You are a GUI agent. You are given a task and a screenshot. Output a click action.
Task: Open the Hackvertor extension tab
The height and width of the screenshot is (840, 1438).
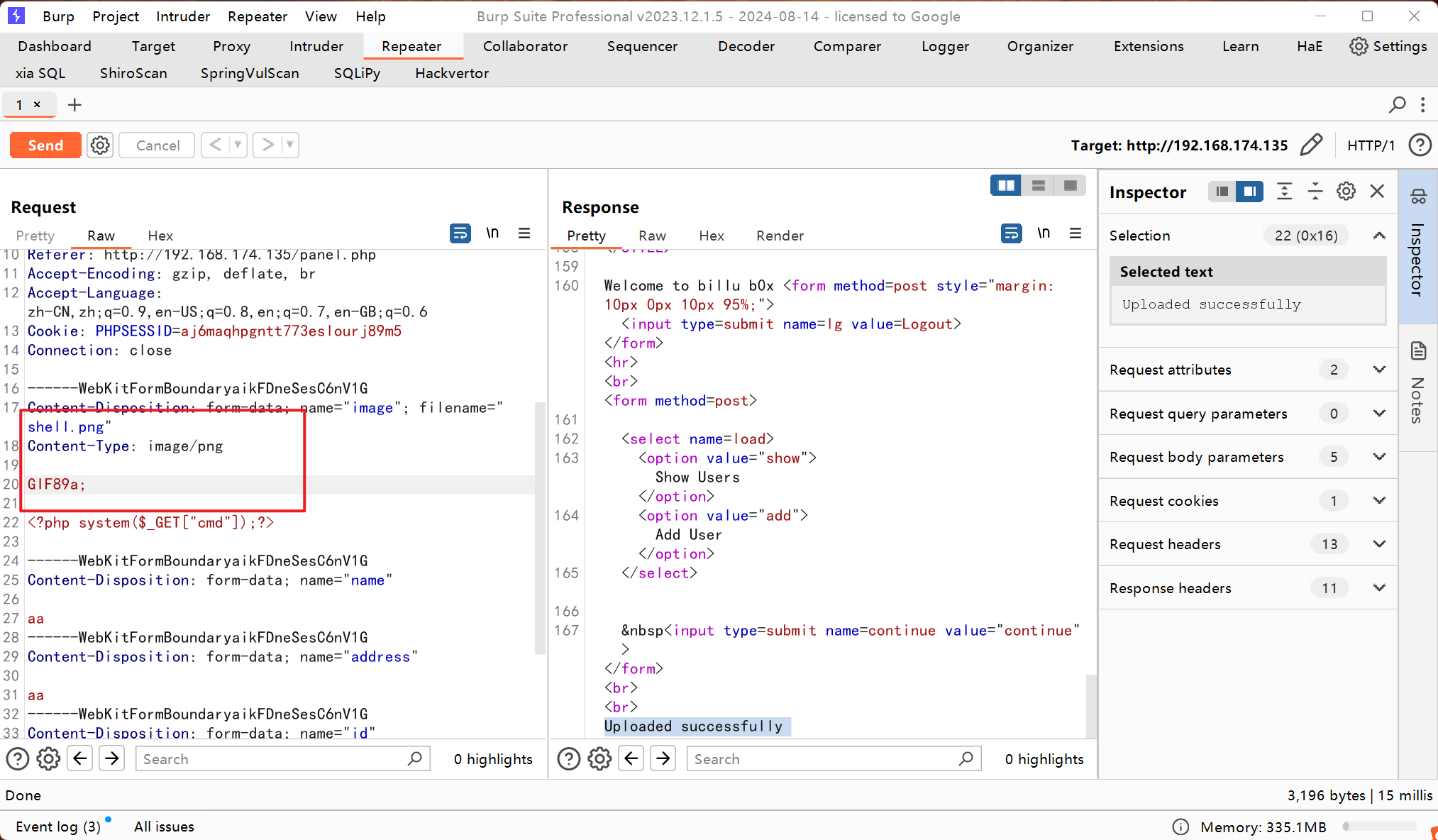452,73
